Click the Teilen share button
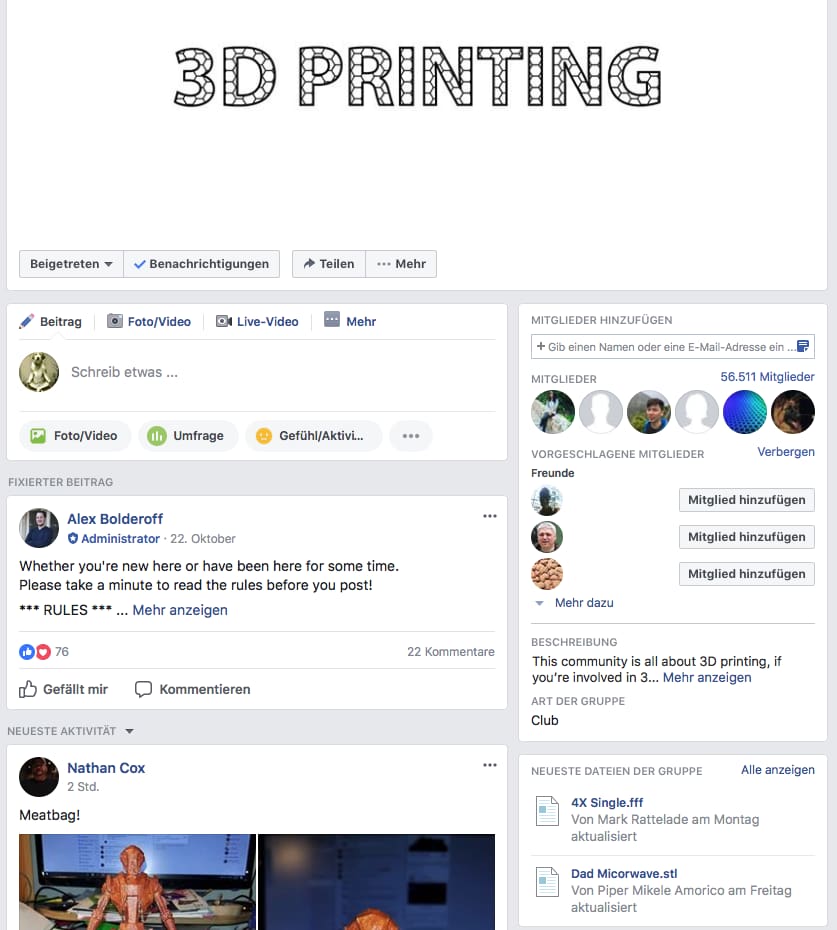Viewport: 837px width, 930px height. coord(329,264)
